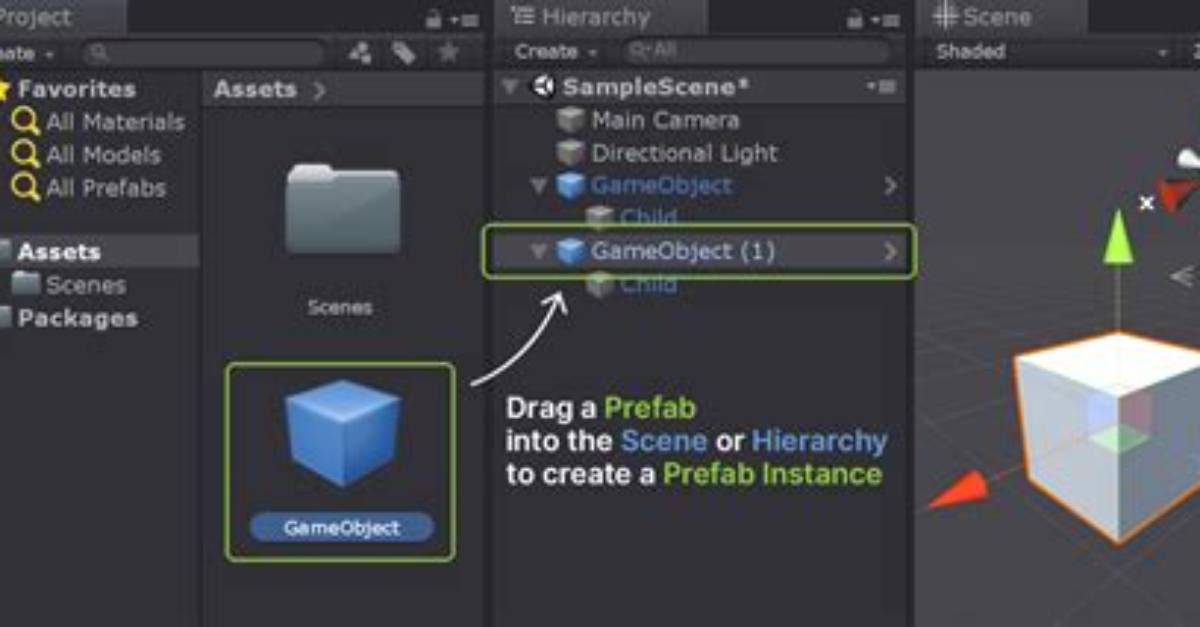Click the All Materials search icon

pos(25,123)
